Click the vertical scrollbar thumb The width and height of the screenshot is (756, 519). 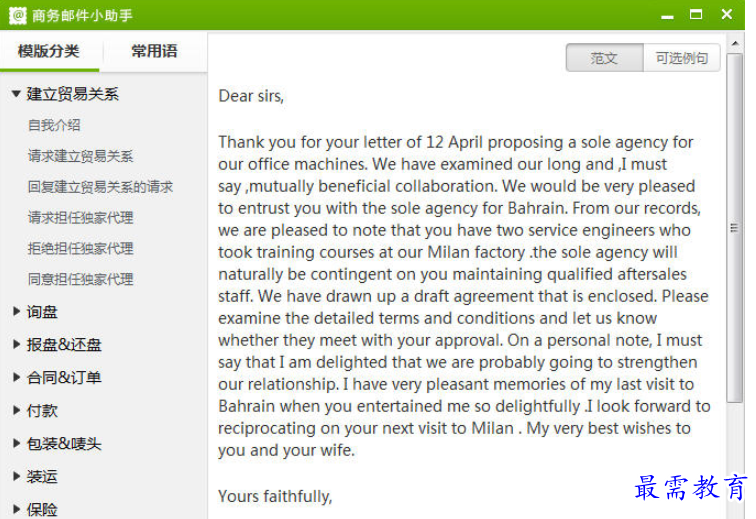pyautogui.click(x=735, y=228)
